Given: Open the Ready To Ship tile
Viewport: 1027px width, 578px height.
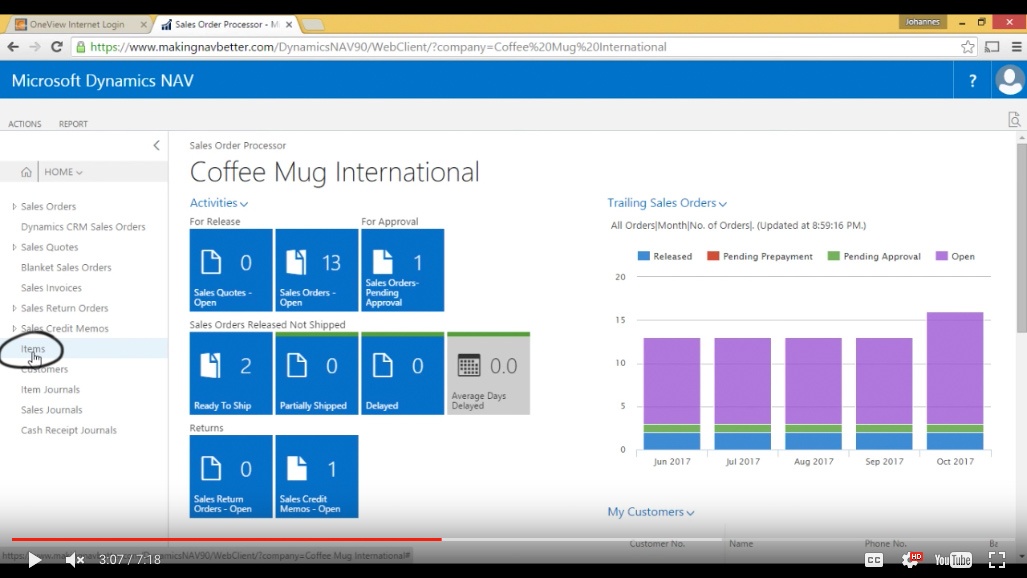Looking at the screenshot, I should click(231, 374).
